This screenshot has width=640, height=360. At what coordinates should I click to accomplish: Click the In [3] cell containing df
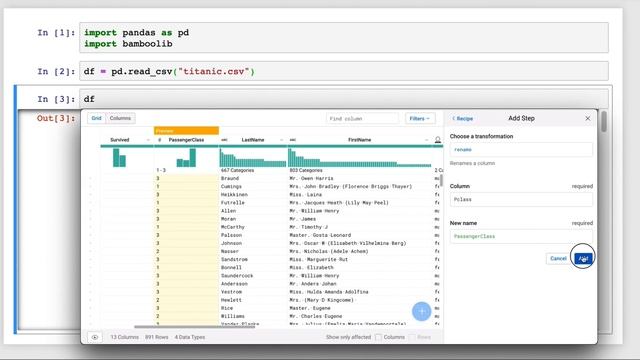click(344, 99)
